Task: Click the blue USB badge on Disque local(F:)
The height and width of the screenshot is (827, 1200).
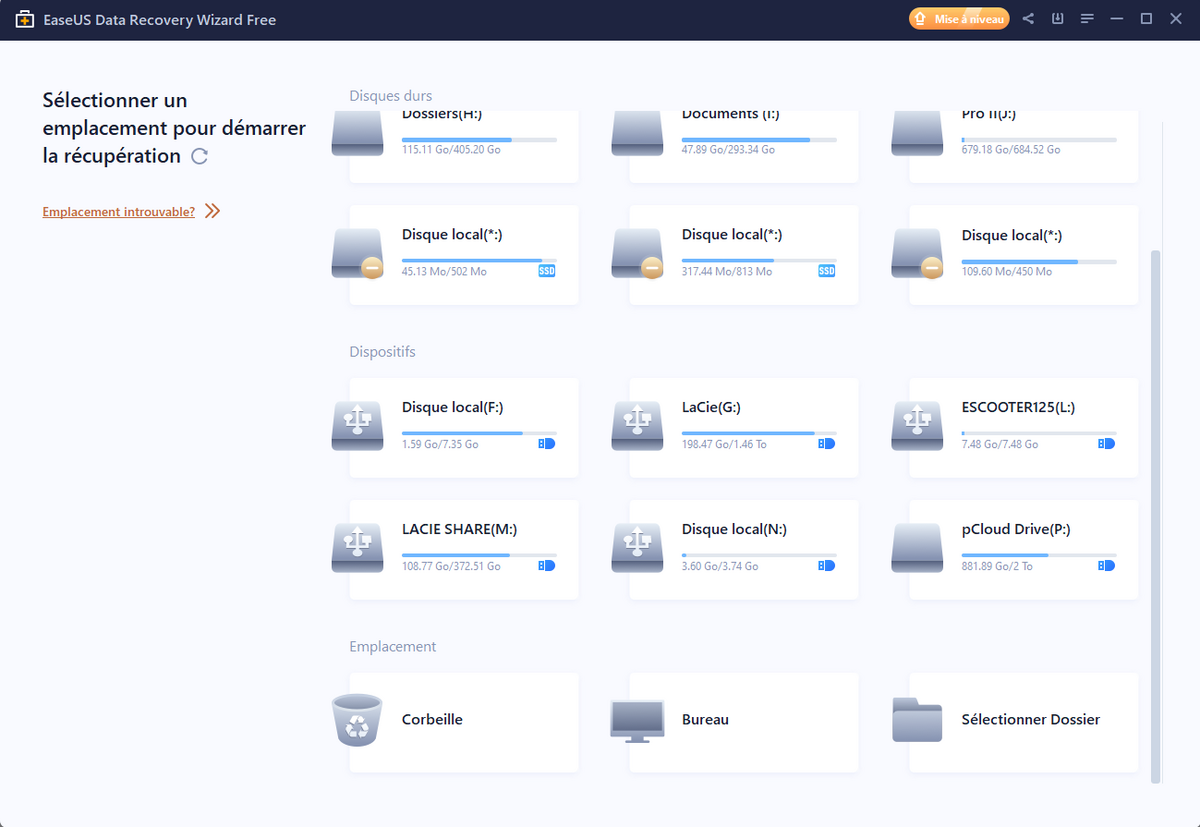Action: [x=547, y=443]
